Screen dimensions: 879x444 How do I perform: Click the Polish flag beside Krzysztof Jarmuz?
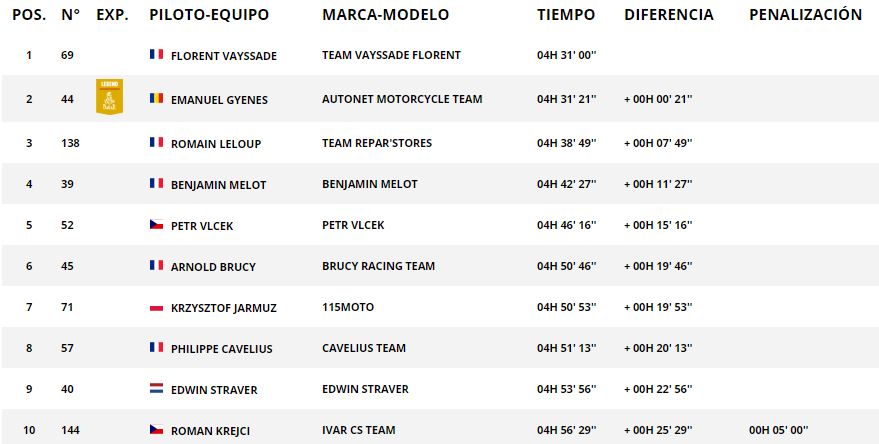click(156, 308)
